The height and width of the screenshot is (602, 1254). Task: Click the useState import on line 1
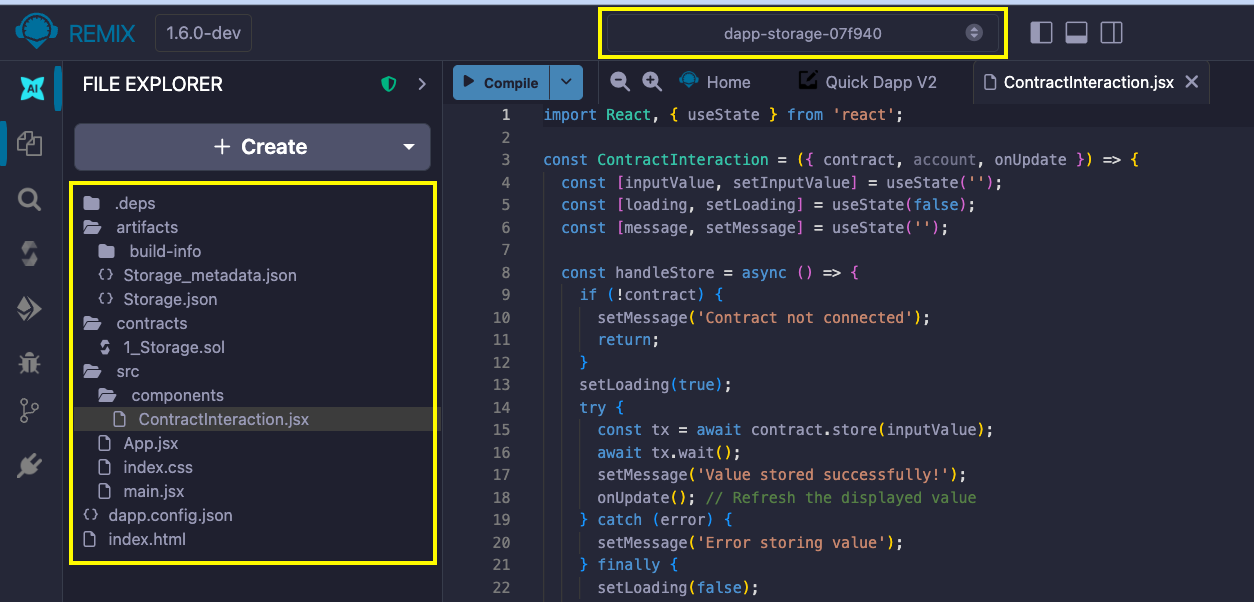tap(723, 115)
